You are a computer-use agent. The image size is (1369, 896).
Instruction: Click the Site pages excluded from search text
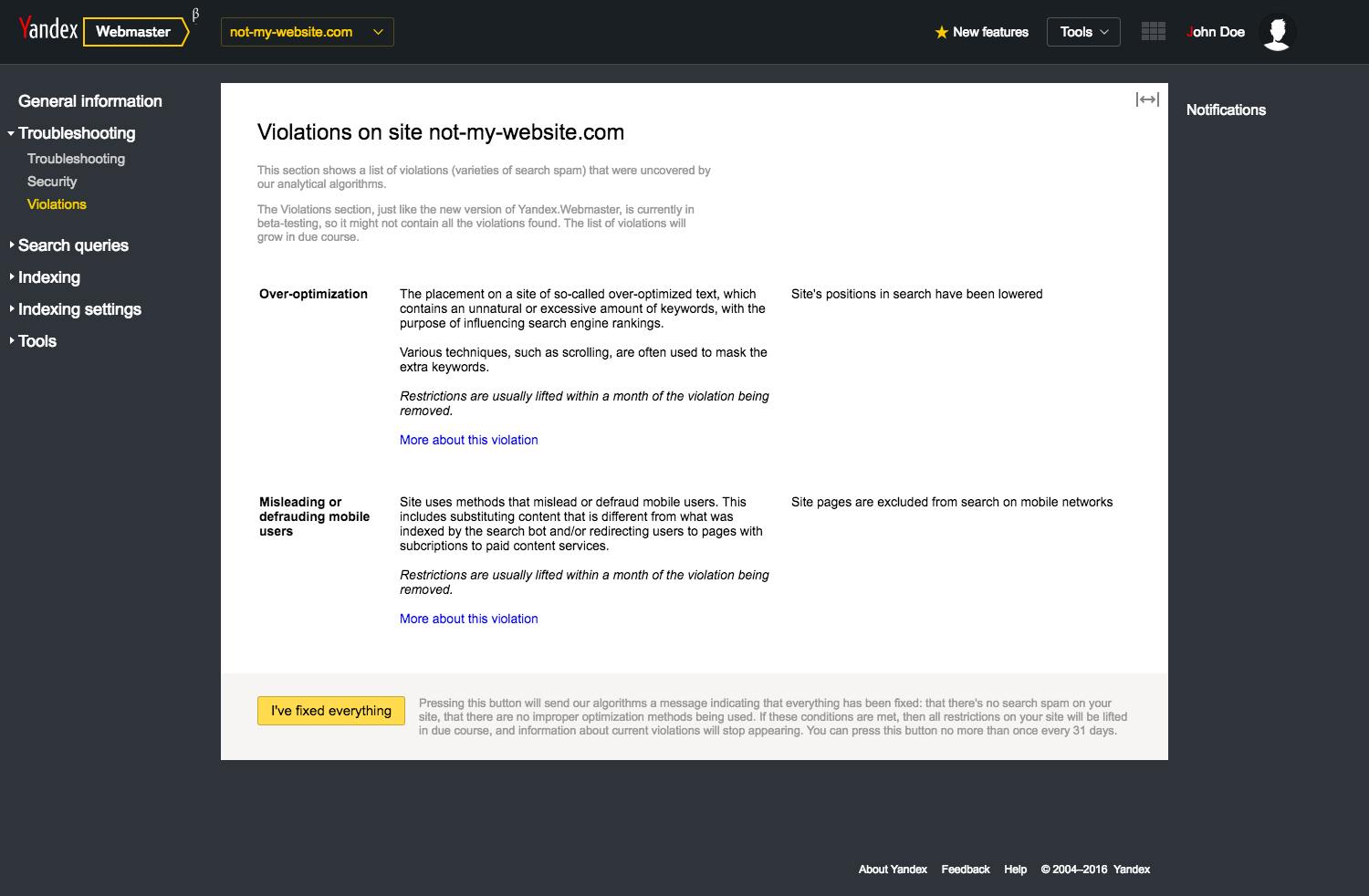pos(952,502)
